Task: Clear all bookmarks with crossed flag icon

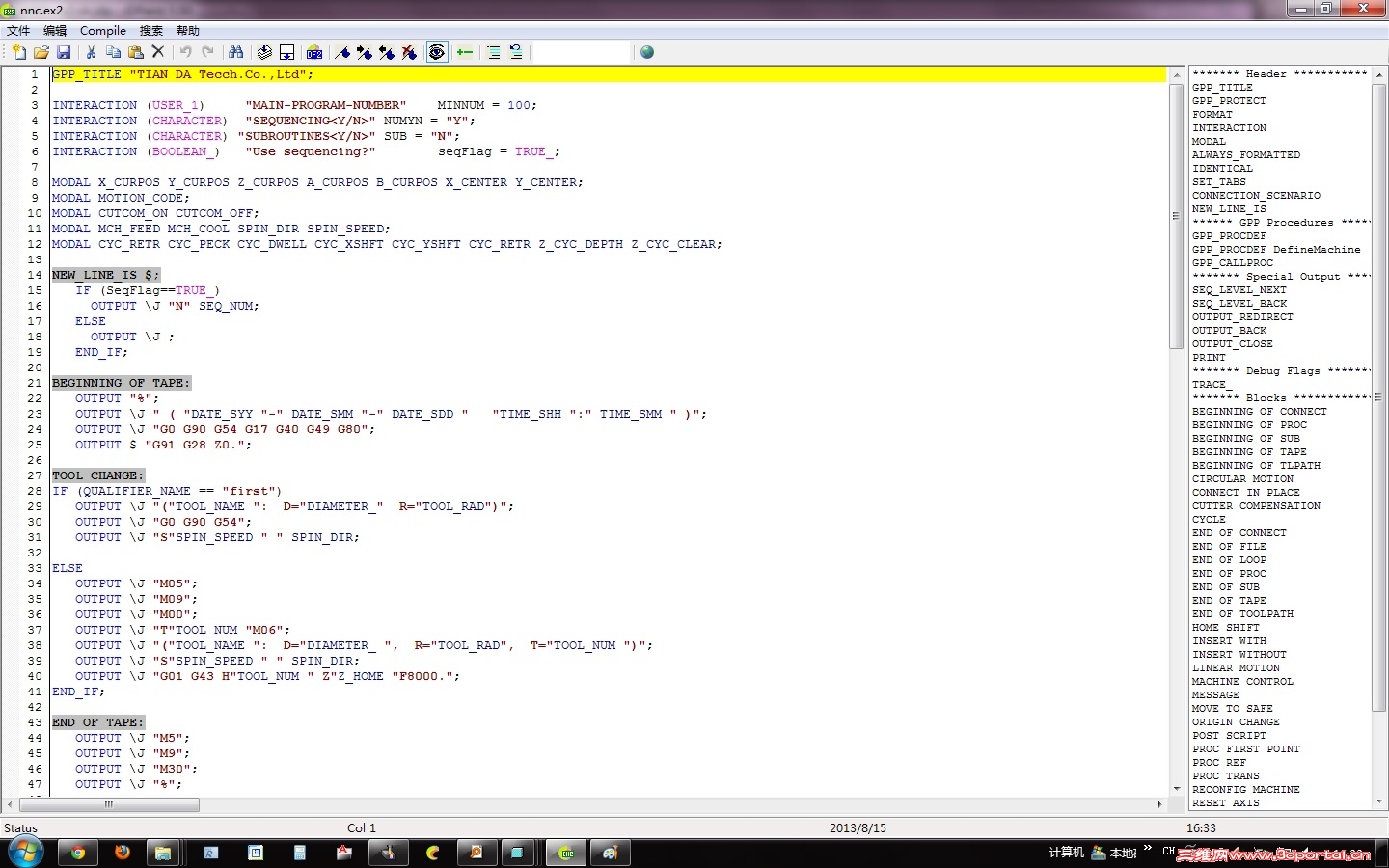Action: click(409, 52)
